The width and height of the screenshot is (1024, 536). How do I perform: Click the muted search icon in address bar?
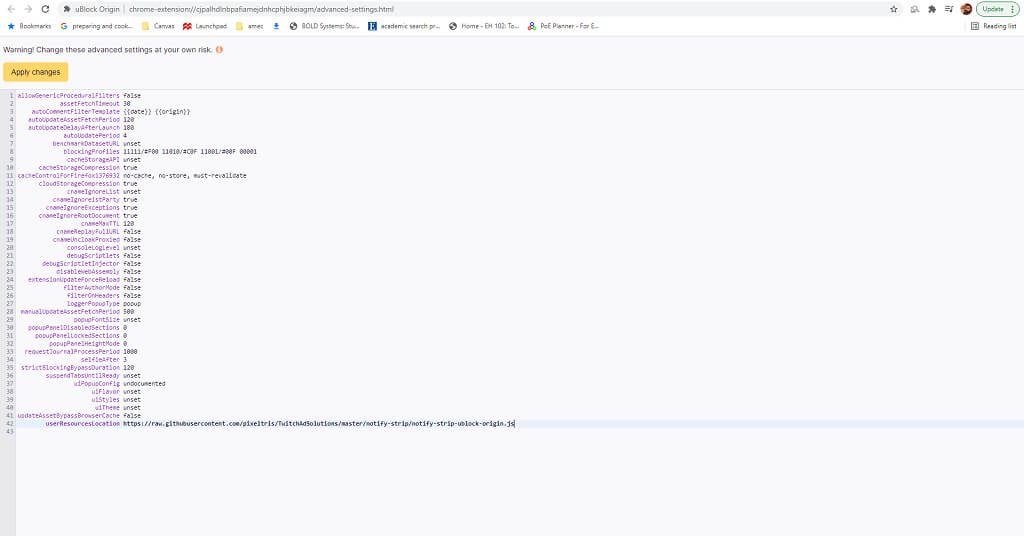tap(915, 9)
